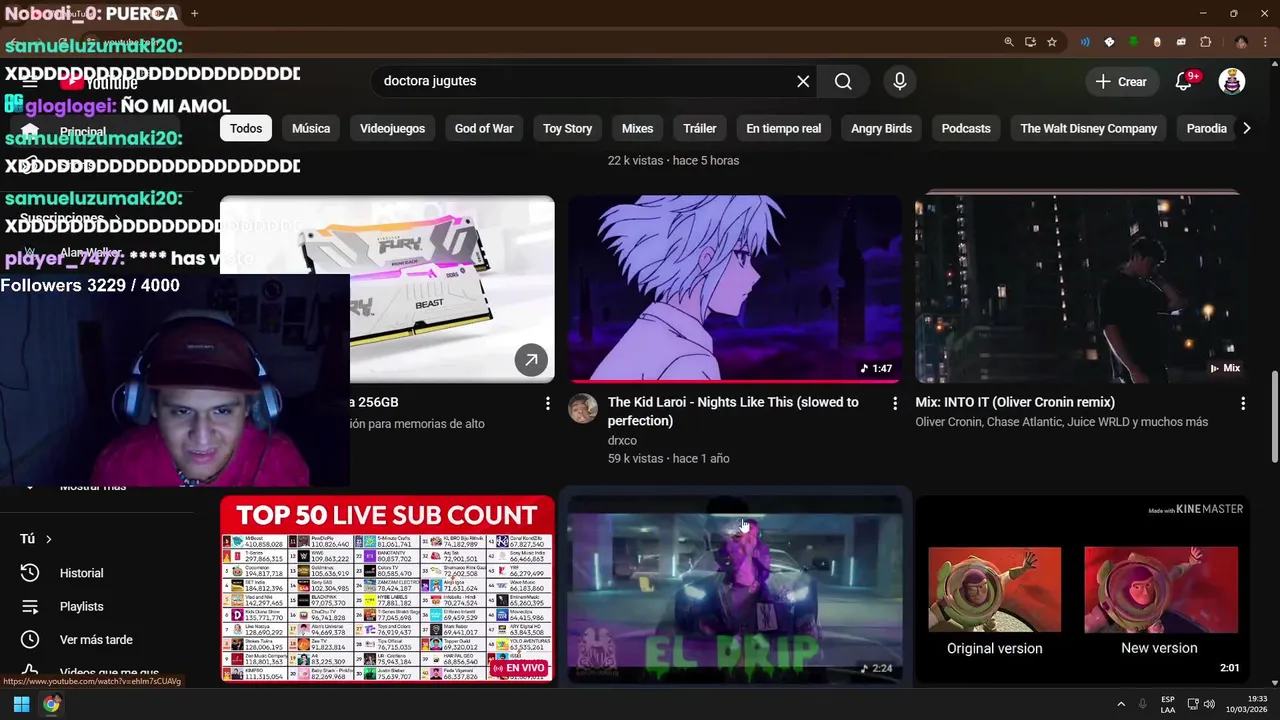Select the En tiempo real chip
Image resolution: width=1280 pixels, height=720 pixels.
pyautogui.click(x=783, y=128)
